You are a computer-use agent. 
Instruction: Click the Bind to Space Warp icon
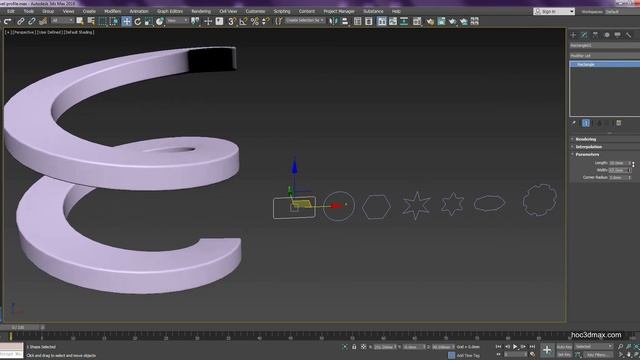click(42, 21)
